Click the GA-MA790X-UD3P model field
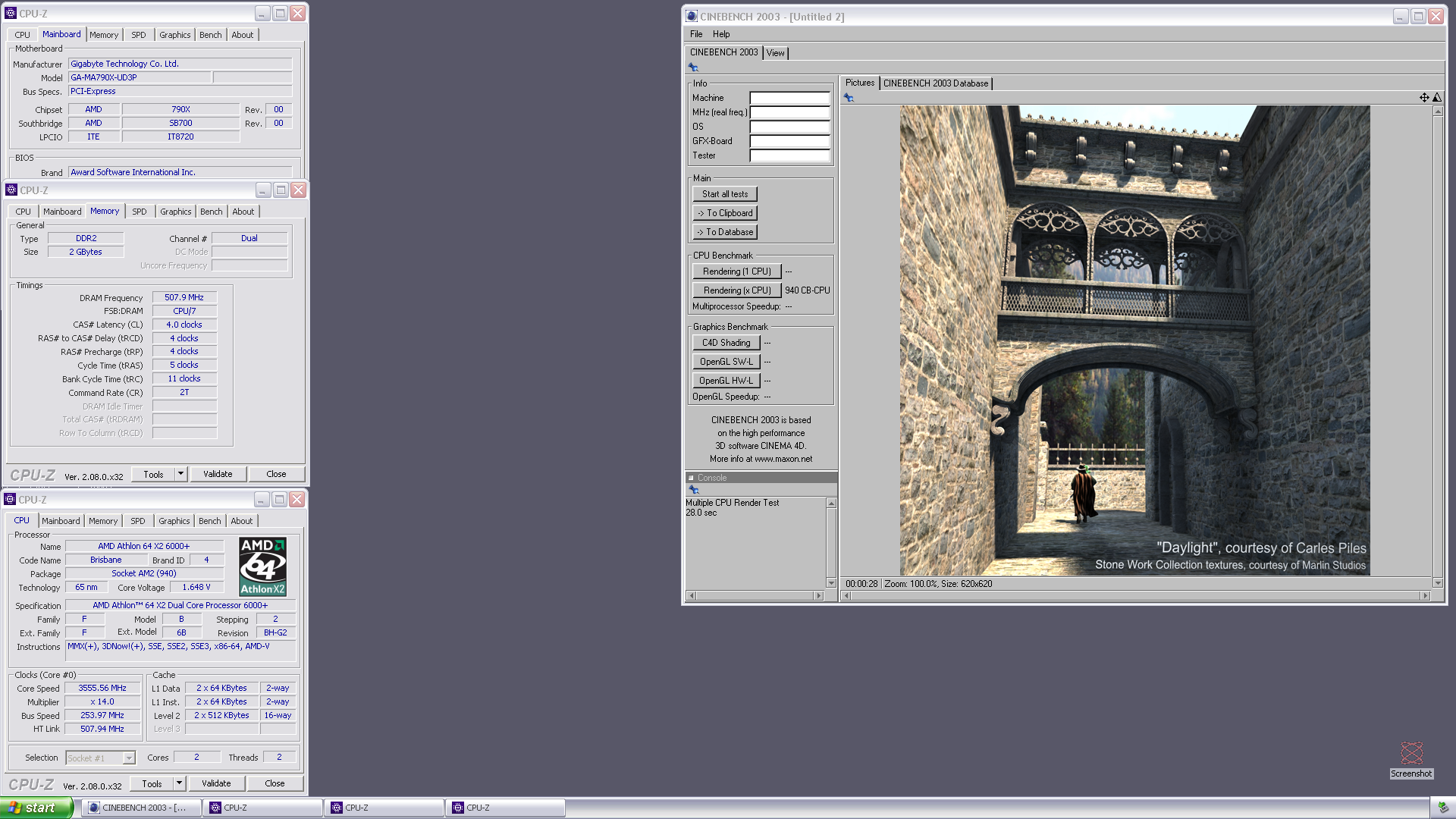The height and width of the screenshot is (819, 1456). [x=139, y=77]
